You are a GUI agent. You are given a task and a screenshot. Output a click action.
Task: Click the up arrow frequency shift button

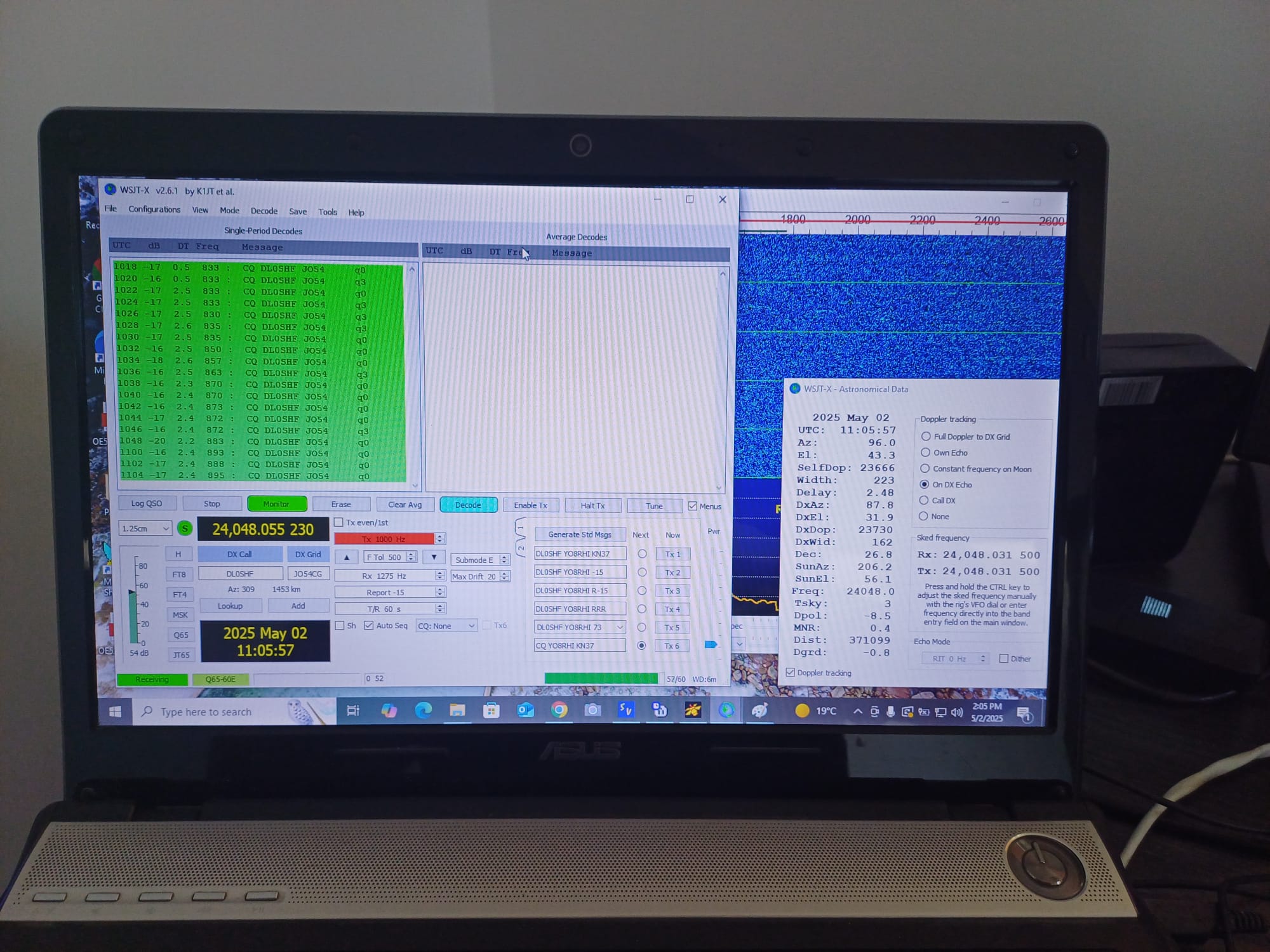[x=347, y=557]
